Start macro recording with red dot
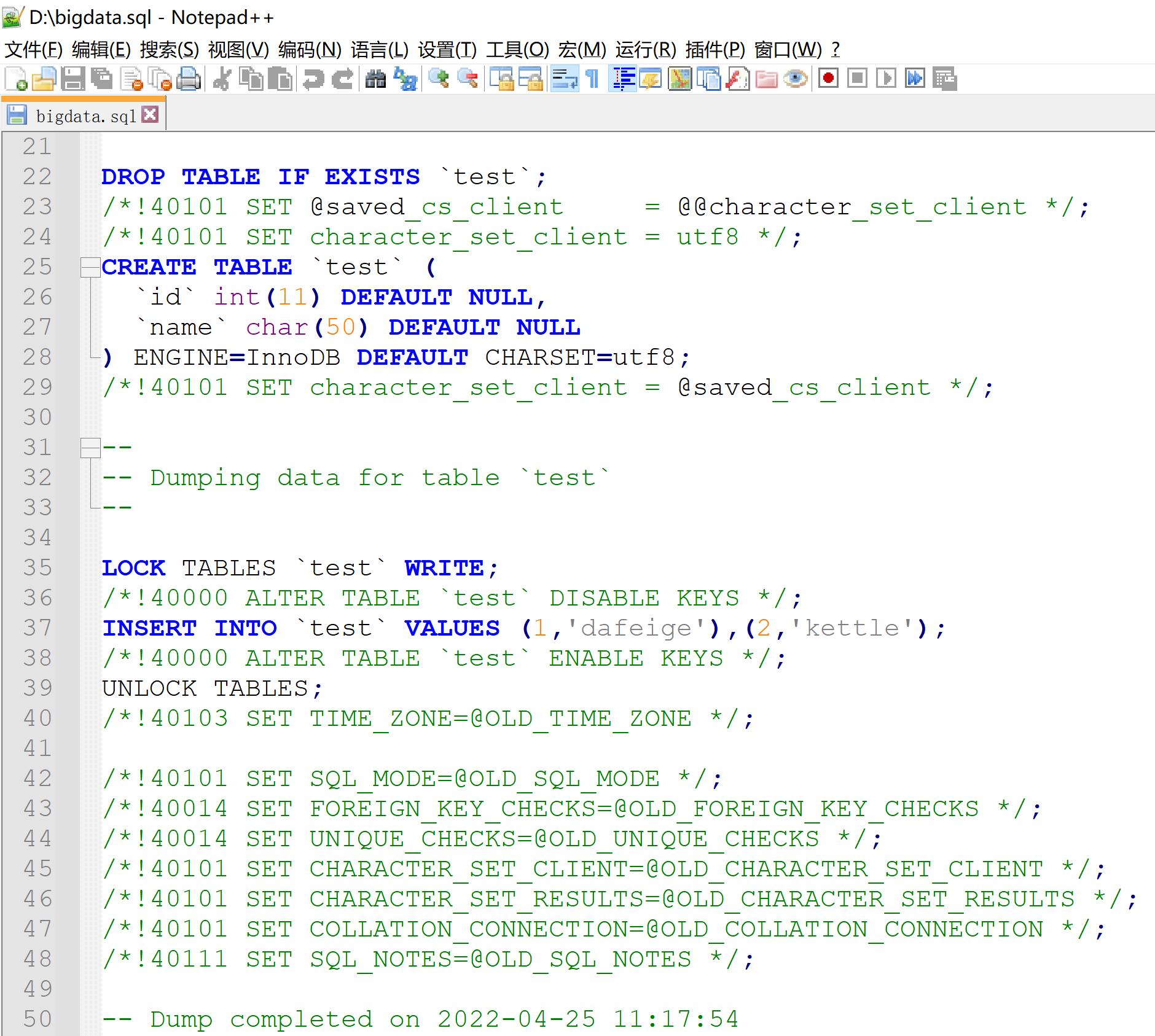1155x1036 pixels. click(x=829, y=79)
